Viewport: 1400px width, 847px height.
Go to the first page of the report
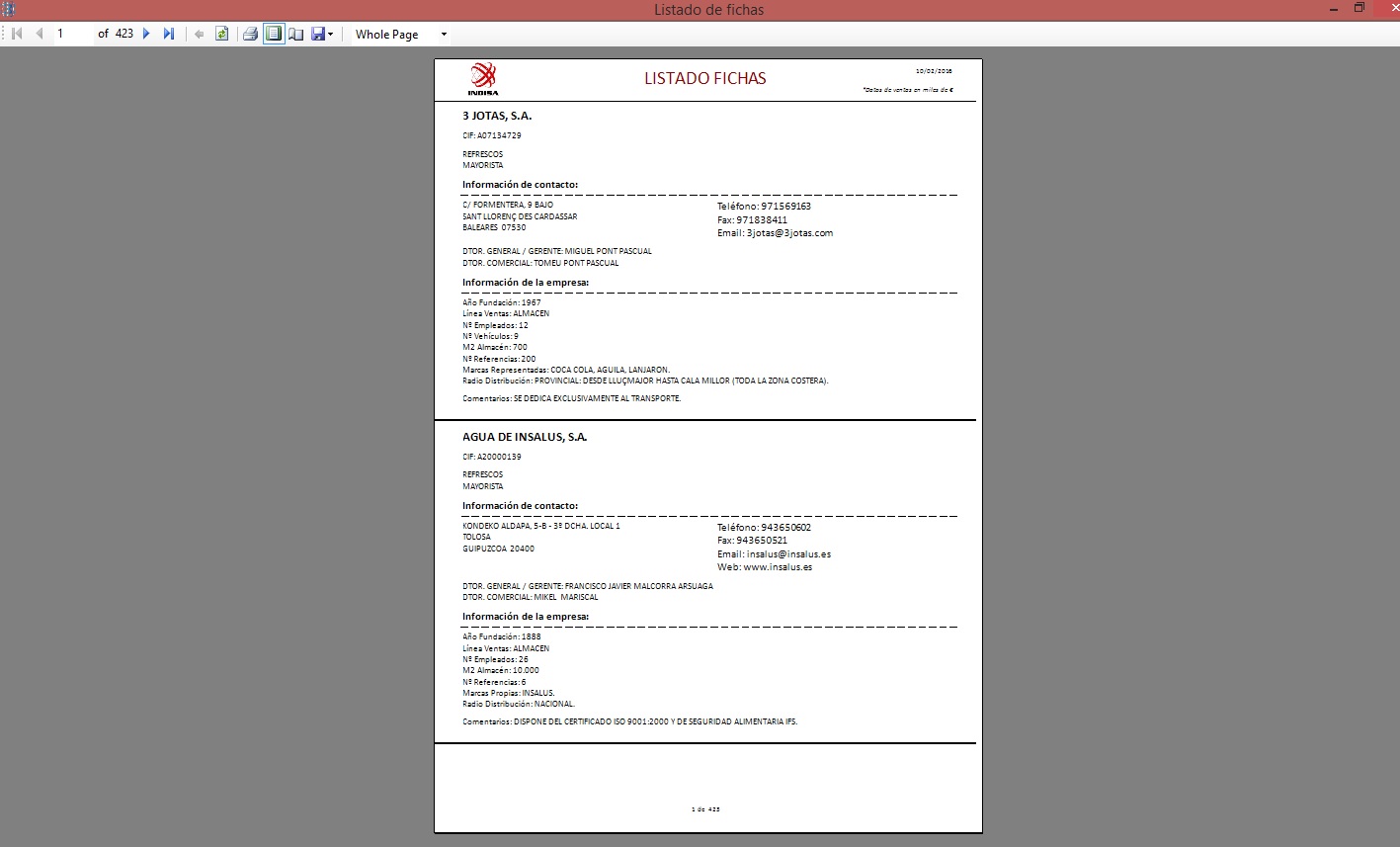[17, 34]
